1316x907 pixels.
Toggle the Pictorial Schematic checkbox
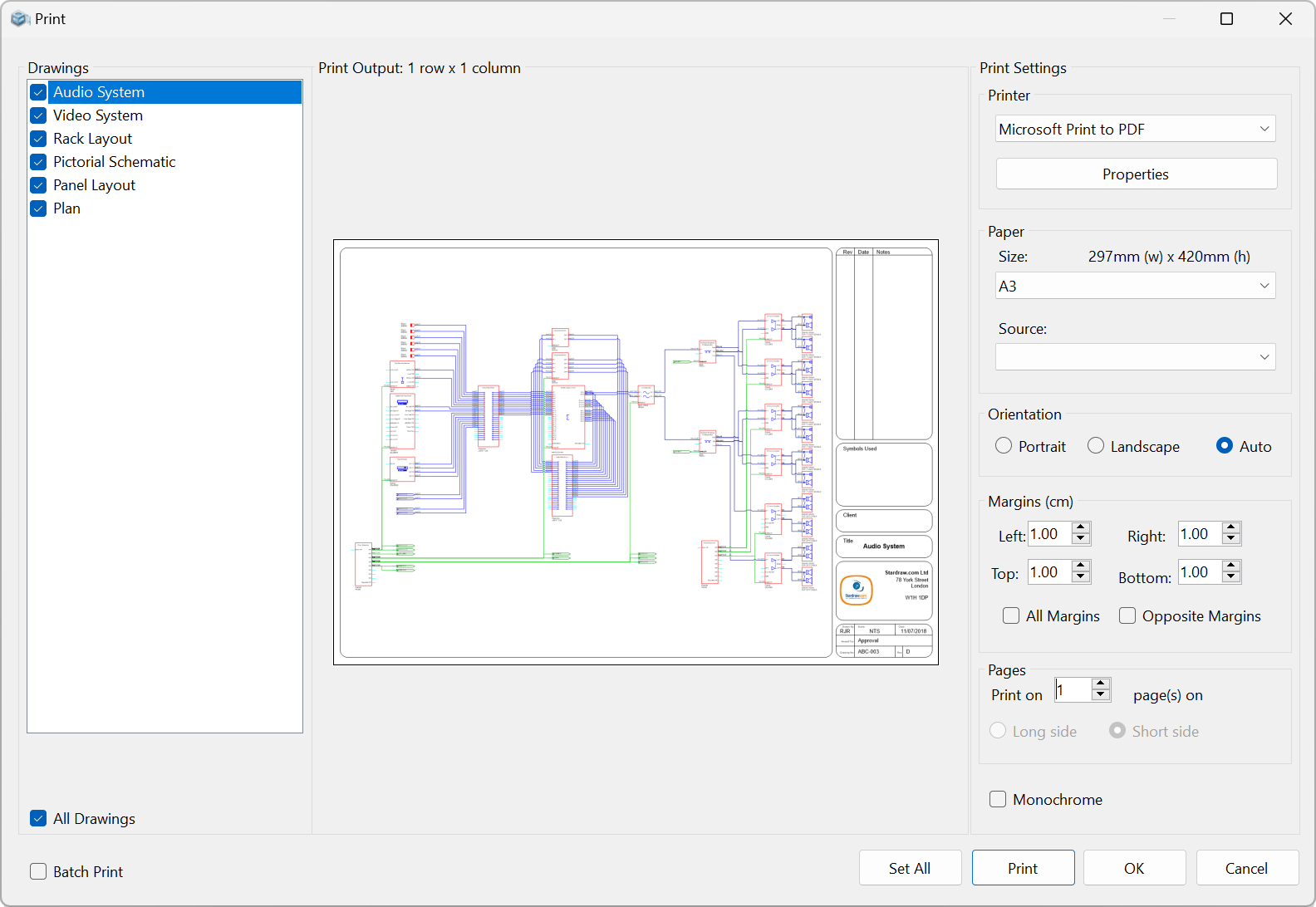(38, 162)
